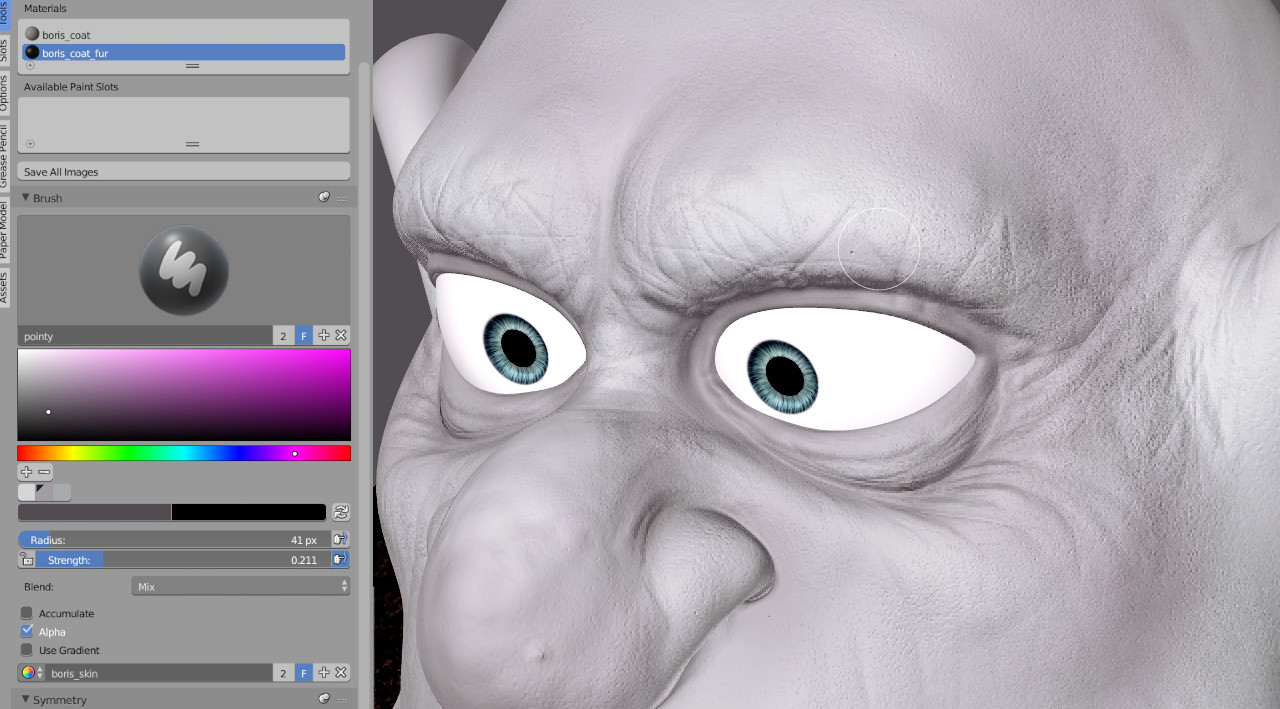Select the boris_coat_fur material

(184, 53)
